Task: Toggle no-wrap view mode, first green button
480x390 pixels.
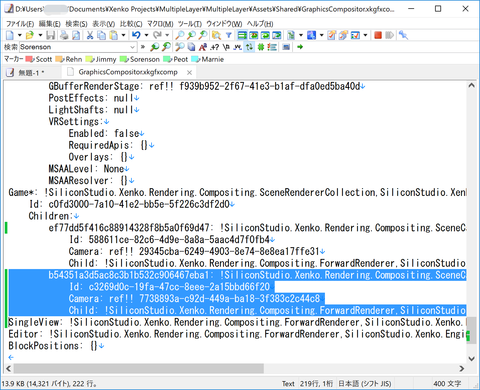Action: pos(242,35)
